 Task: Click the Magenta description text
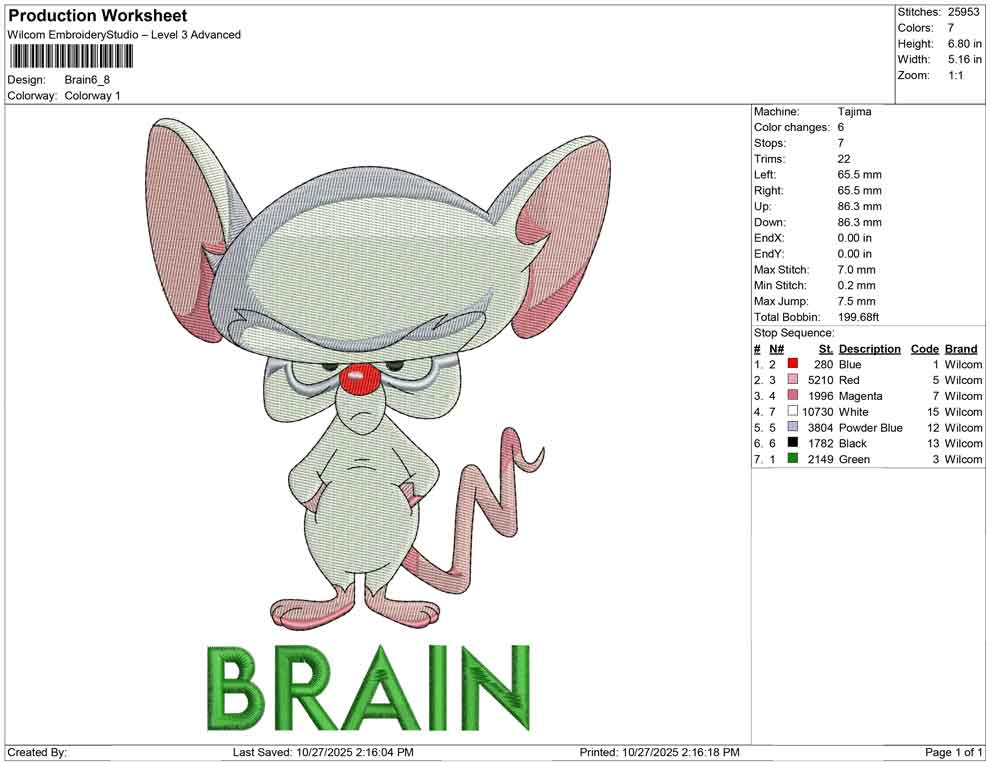pos(861,396)
